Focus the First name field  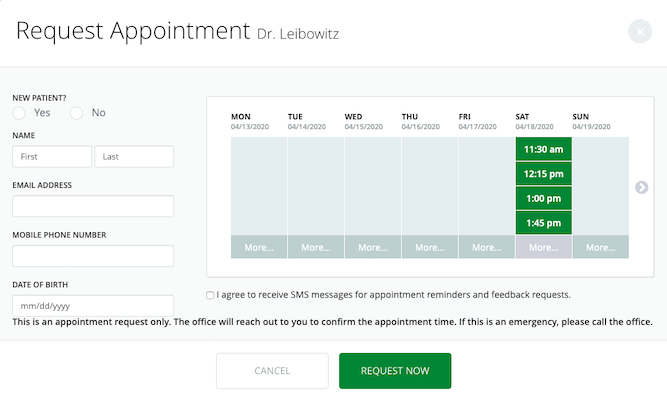click(x=52, y=156)
